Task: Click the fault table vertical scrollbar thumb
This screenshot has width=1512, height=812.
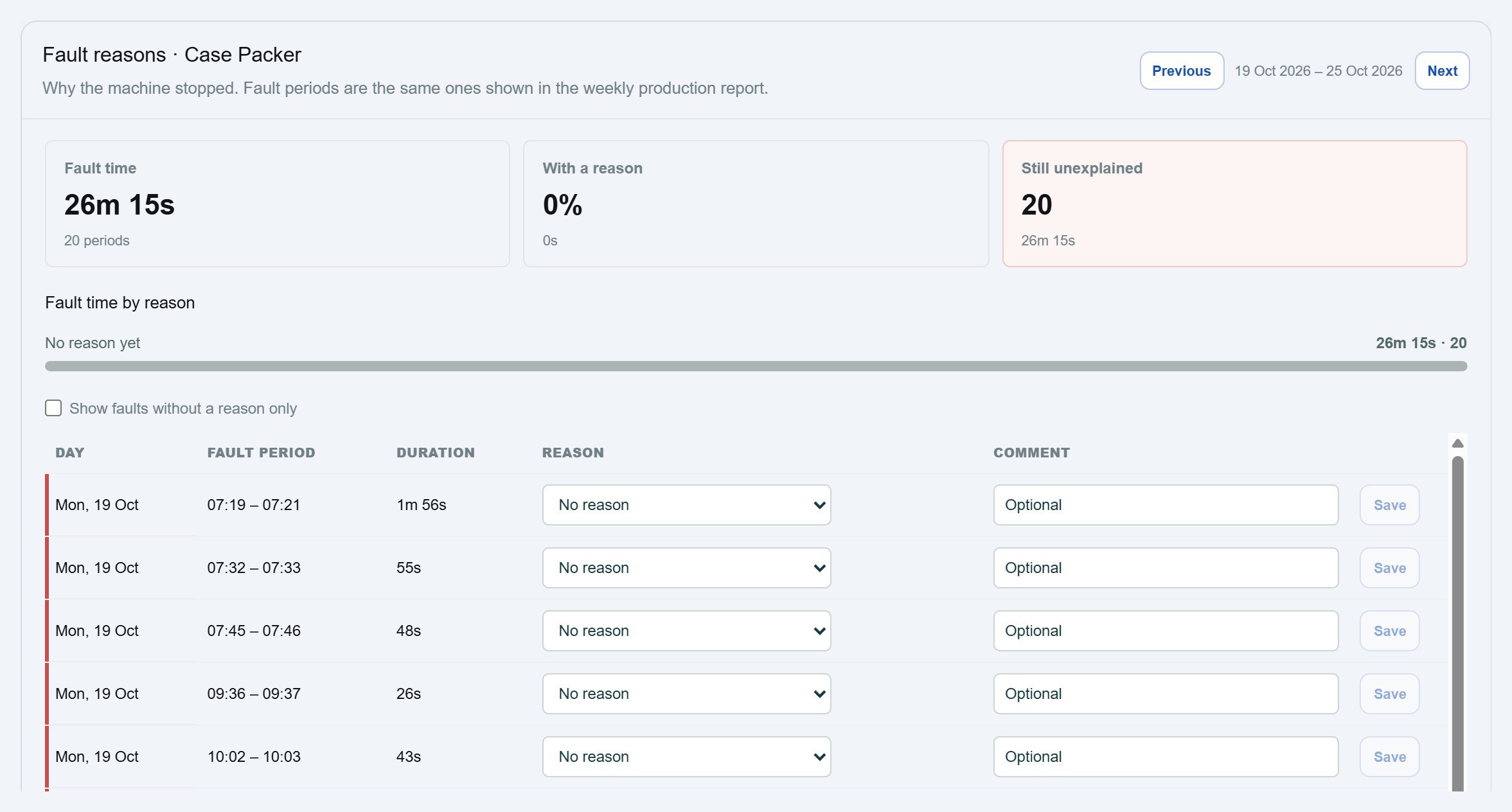Action: [x=1457, y=623]
